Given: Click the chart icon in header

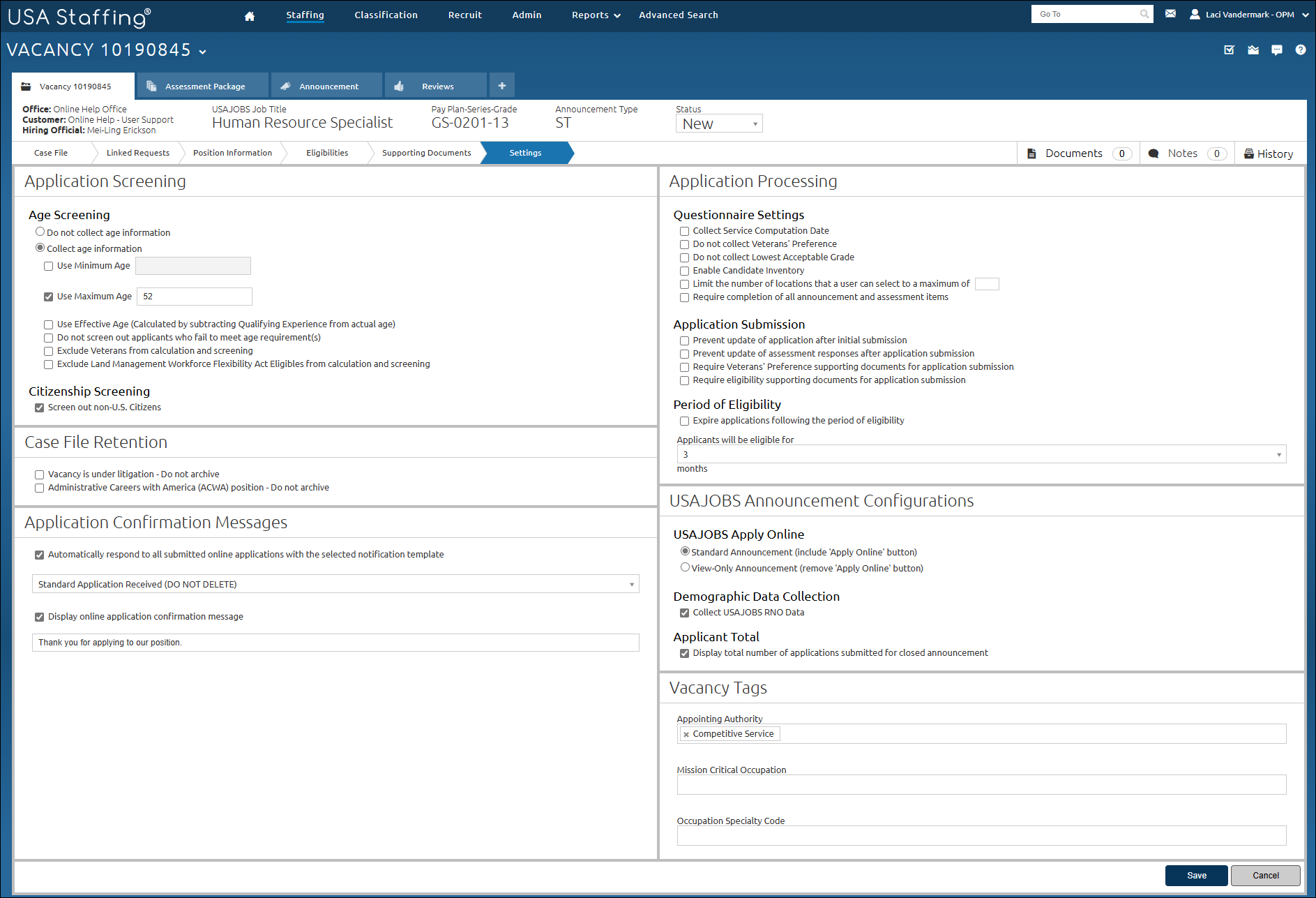Looking at the screenshot, I should [1253, 50].
